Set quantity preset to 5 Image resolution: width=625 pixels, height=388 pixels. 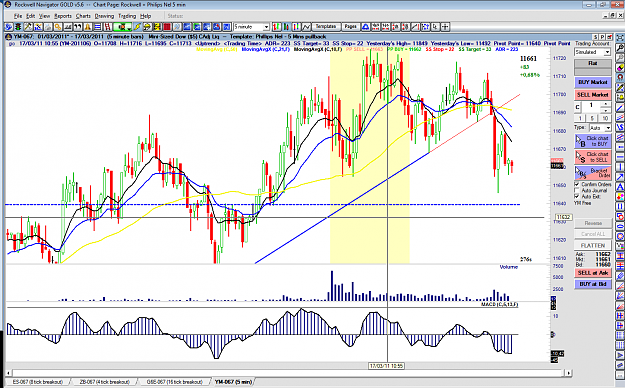coord(592,118)
